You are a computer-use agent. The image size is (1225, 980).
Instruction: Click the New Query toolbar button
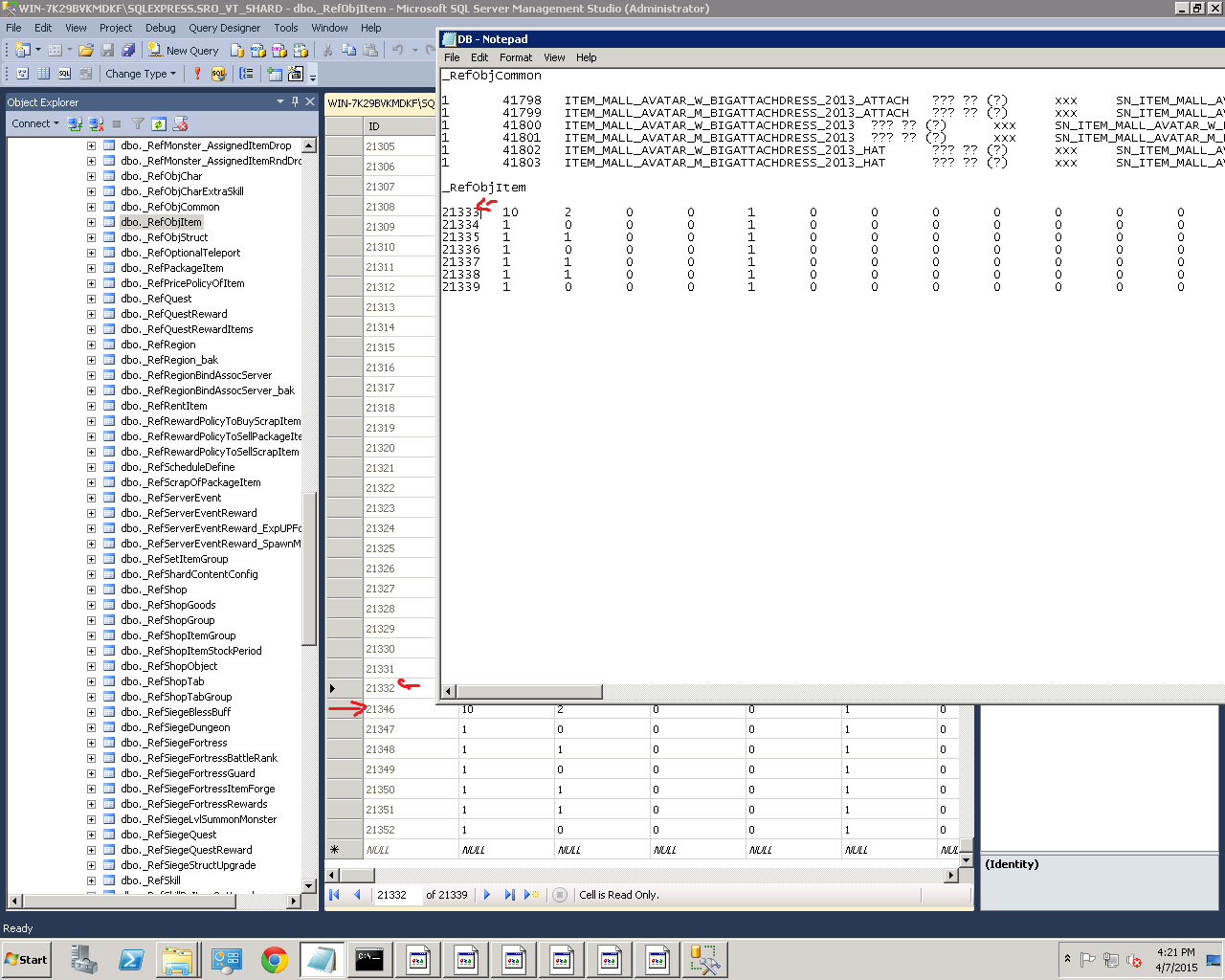pos(183,51)
